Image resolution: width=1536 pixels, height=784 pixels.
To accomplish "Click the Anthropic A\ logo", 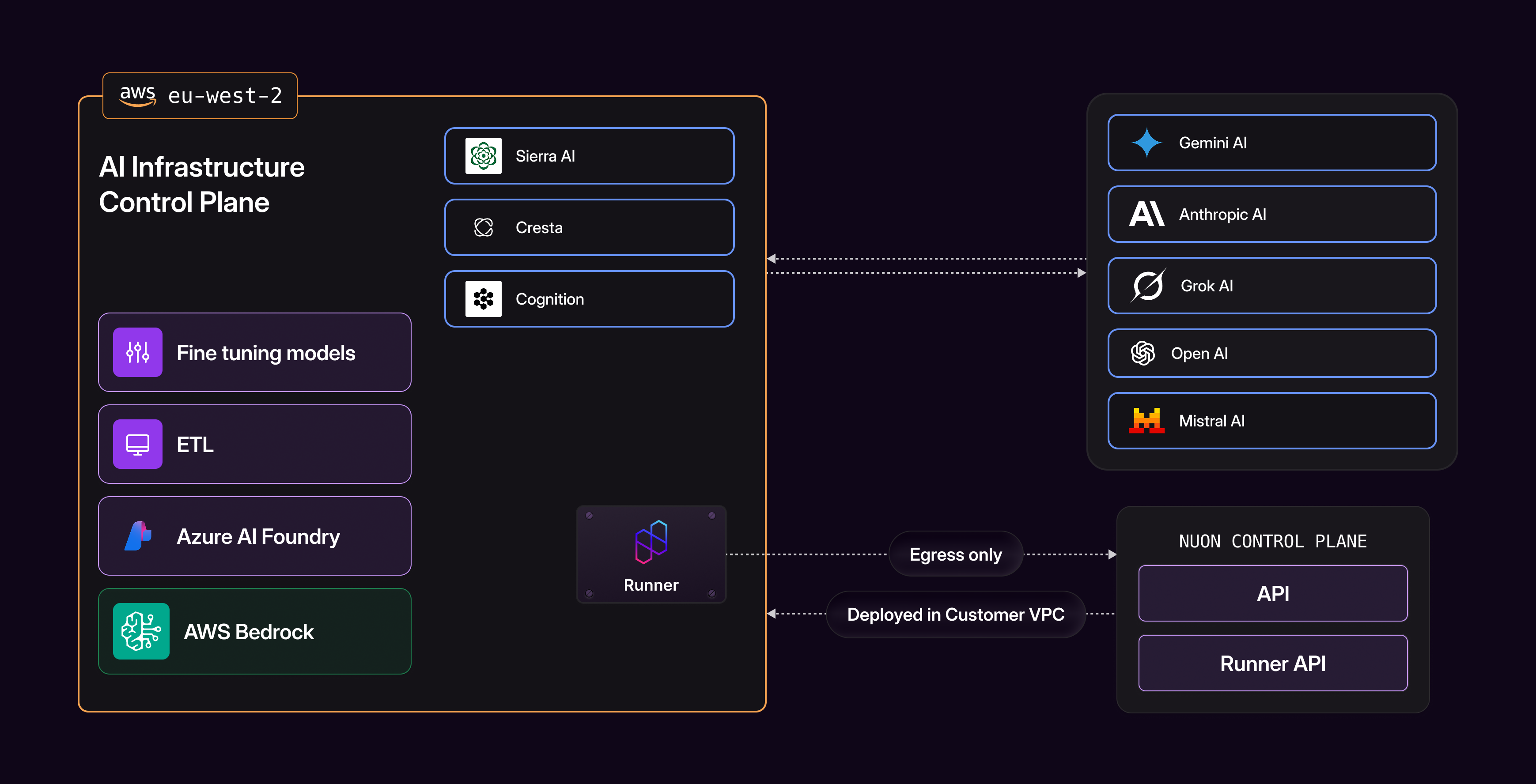I will point(1146,214).
